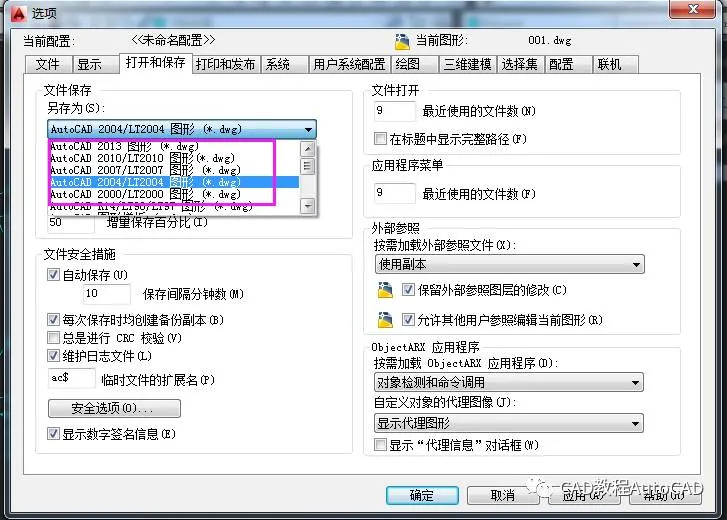727x520 pixels.
Task: Click the format list scrollbar thumb
Action: (x=307, y=166)
